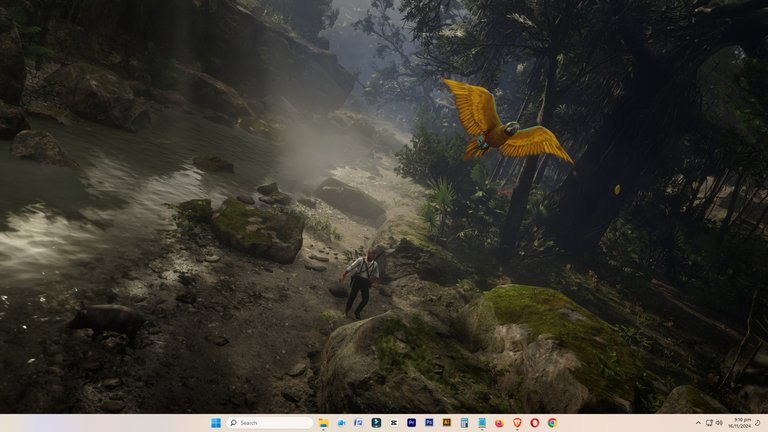Open Adobe Photoshop
This screenshot has height=432, width=768.
pos(429,423)
